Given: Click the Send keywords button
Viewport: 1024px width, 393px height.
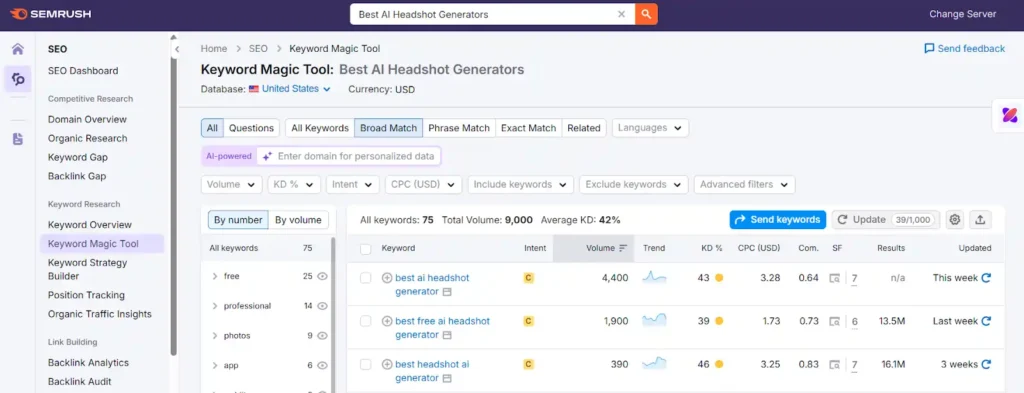Looking at the screenshot, I should pos(777,220).
